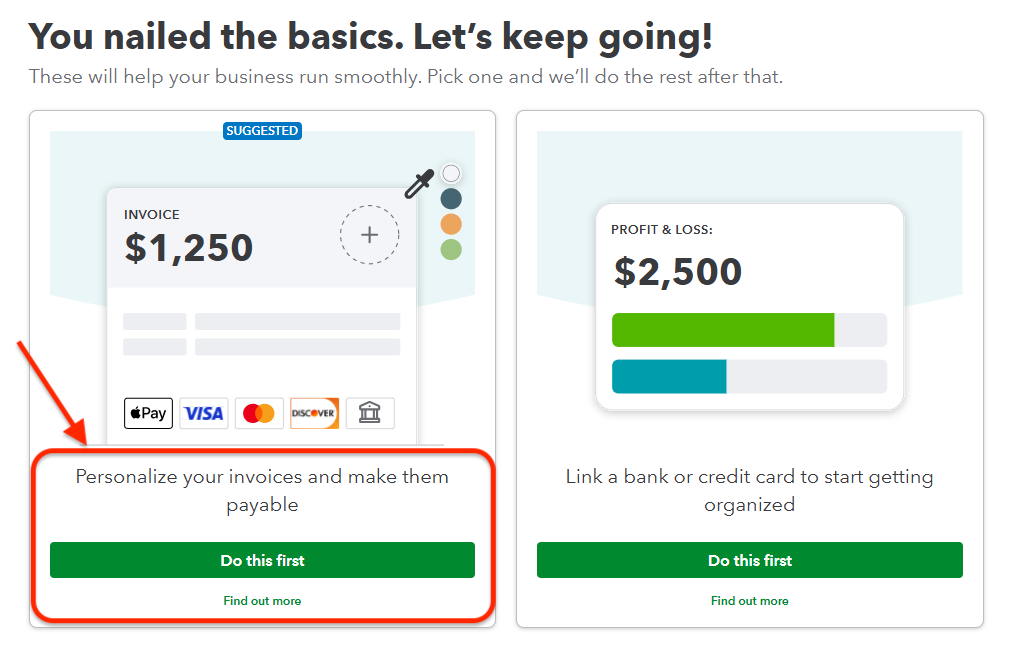Click the Profit & Loss $2,500 figure
The height and width of the screenshot is (652, 1019).
click(676, 271)
